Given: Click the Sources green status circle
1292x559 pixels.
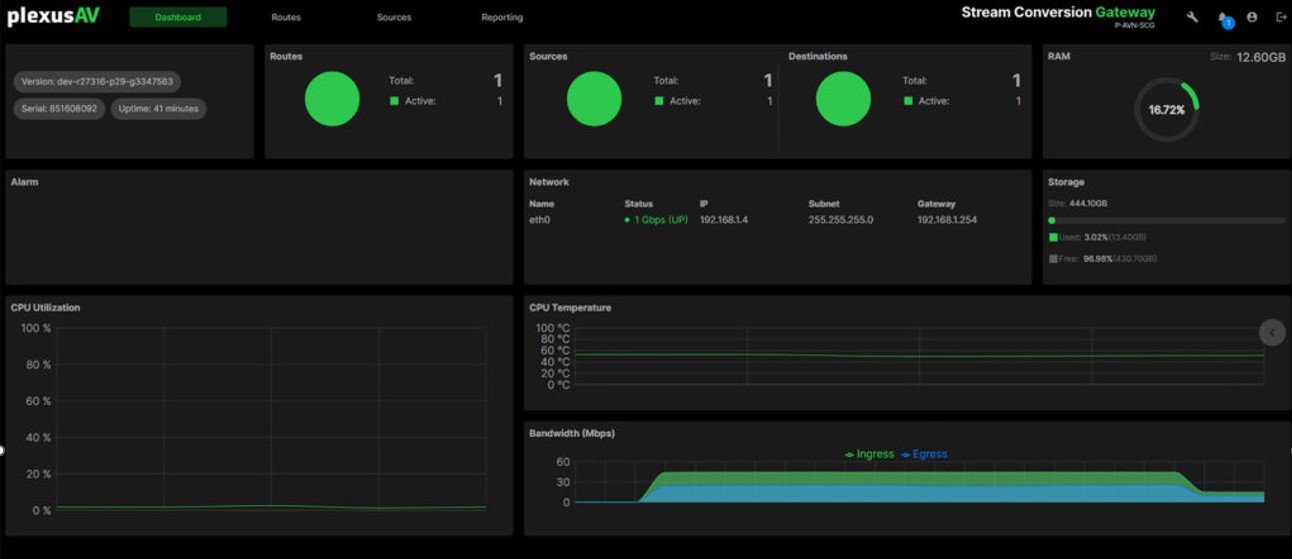Looking at the screenshot, I should [594, 99].
